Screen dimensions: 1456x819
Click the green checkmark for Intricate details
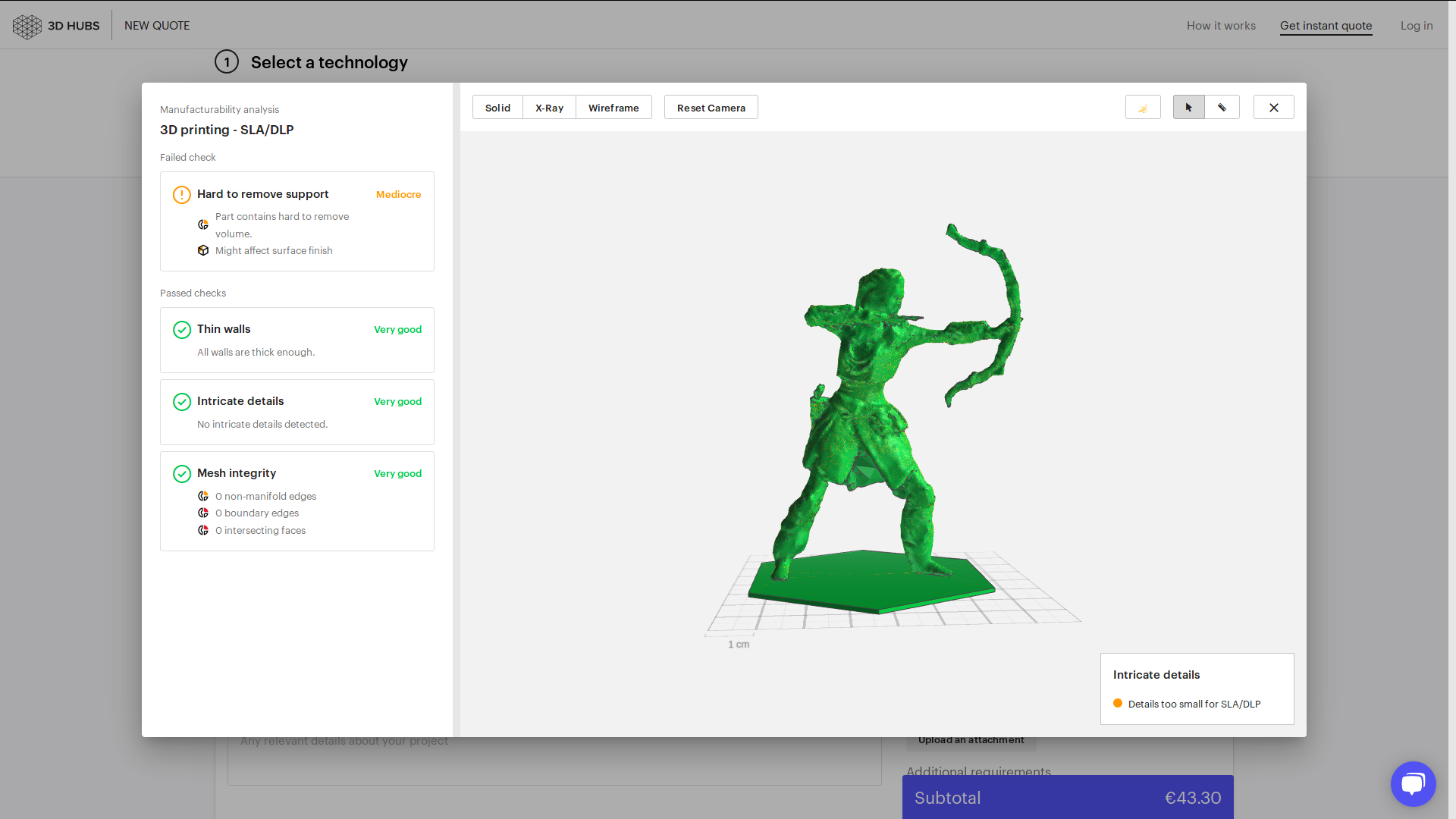(182, 402)
